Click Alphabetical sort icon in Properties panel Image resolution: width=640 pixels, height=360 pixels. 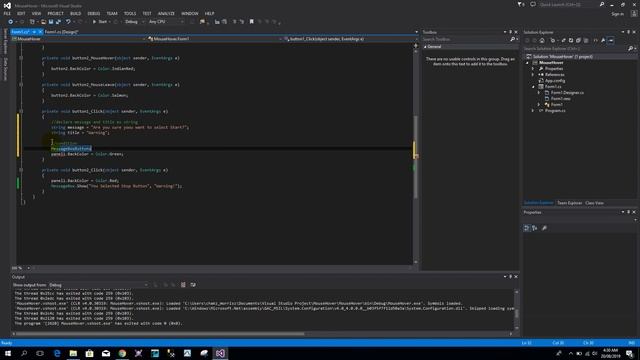tap(535, 228)
